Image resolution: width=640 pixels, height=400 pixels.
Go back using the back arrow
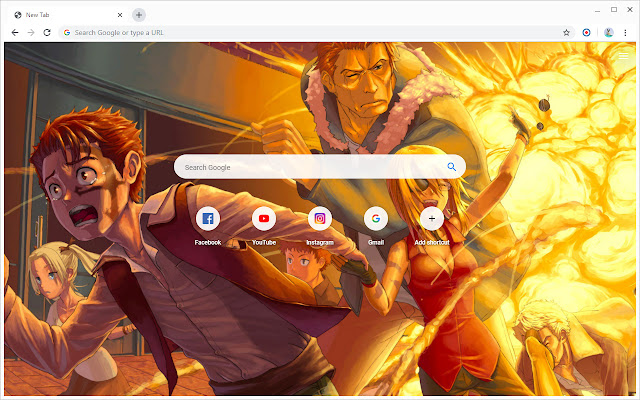pos(15,33)
